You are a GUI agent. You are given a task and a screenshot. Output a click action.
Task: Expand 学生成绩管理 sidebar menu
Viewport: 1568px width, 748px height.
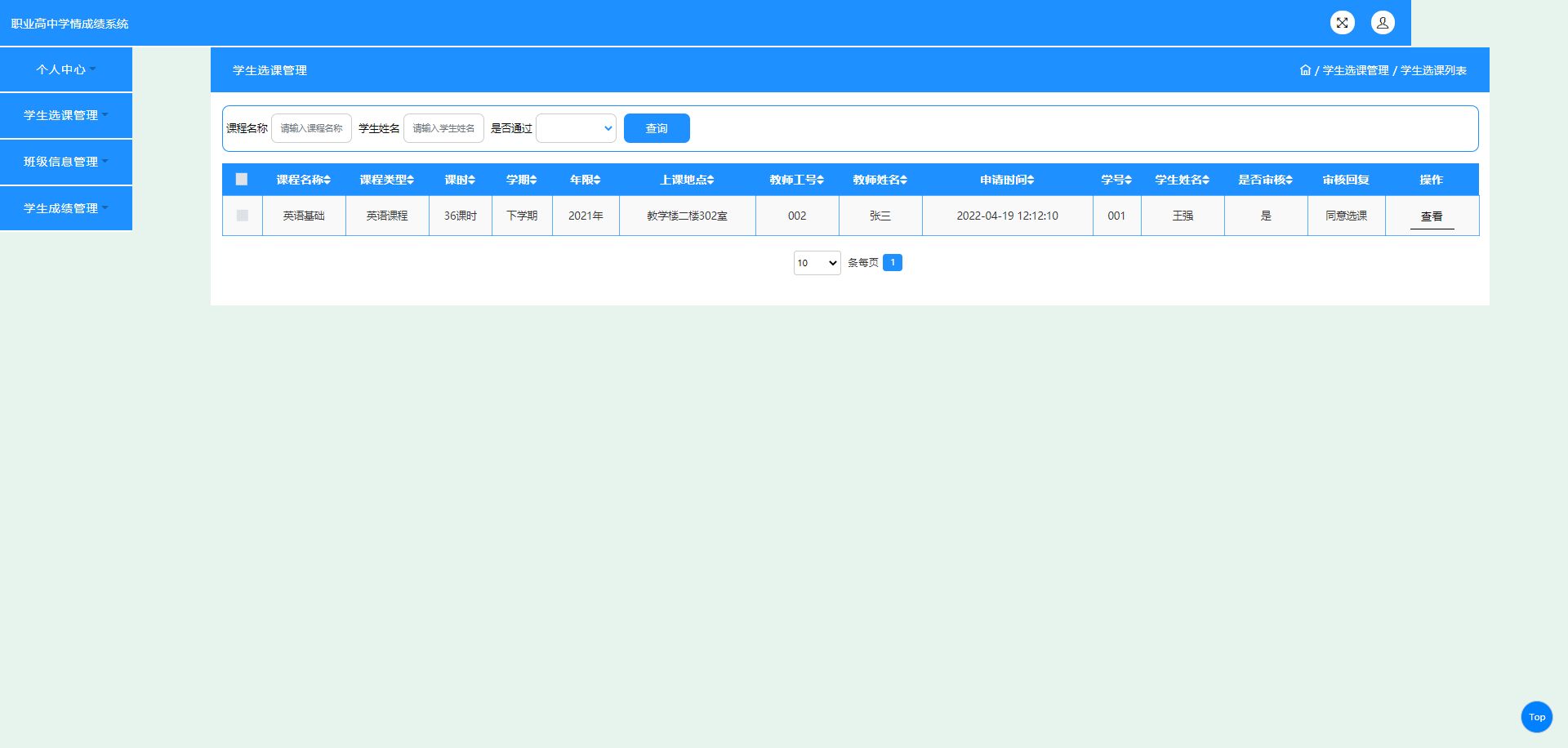tap(66, 208)
